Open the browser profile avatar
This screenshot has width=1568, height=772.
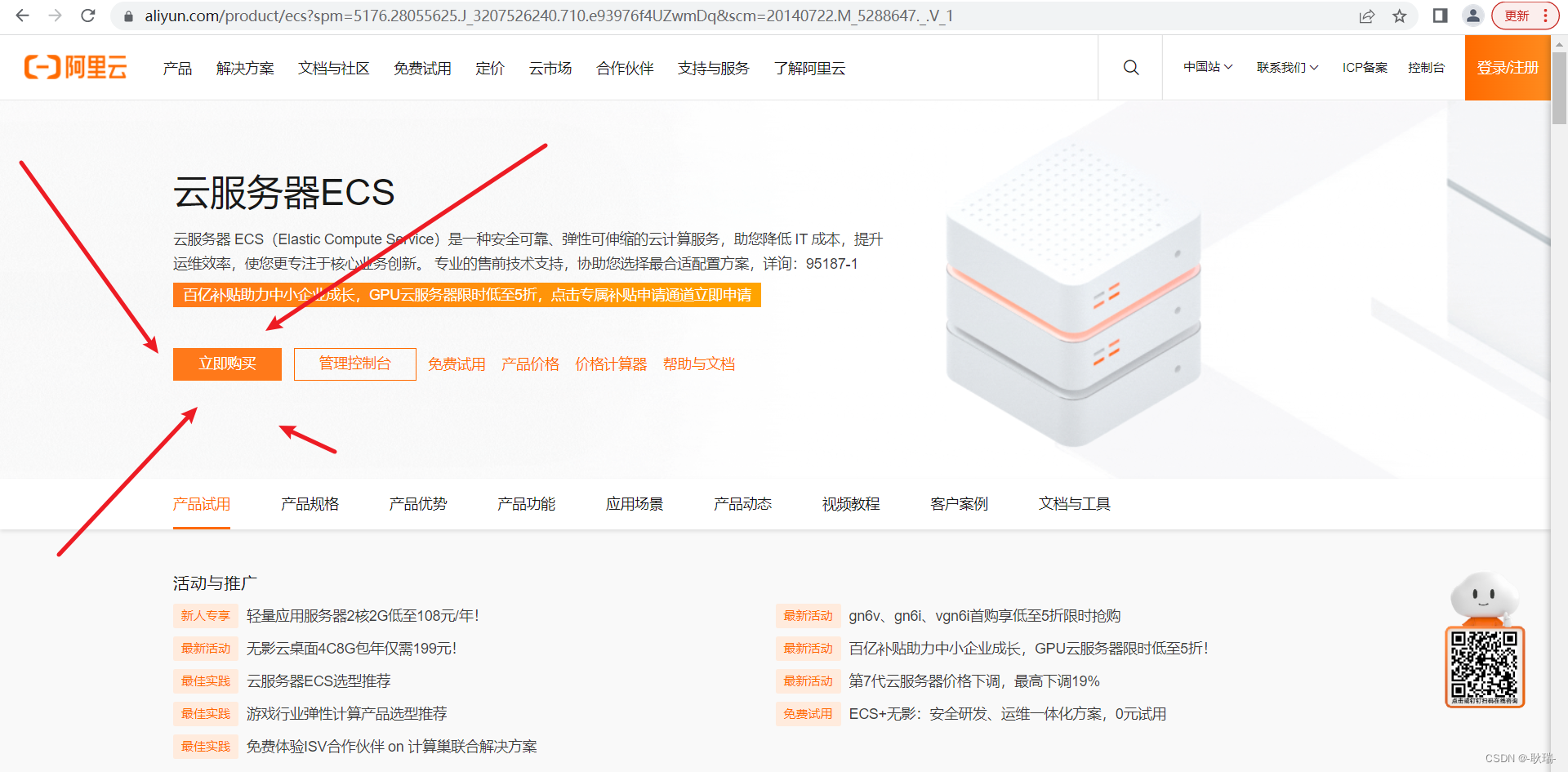(1472, 16)
